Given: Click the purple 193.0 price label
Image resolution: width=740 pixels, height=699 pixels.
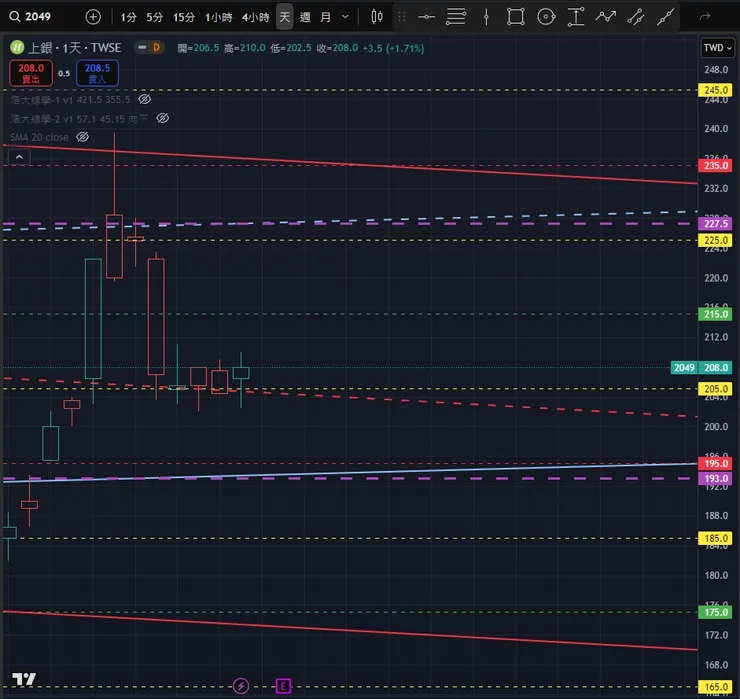Looking at the screenshot, I should [715, 479].
